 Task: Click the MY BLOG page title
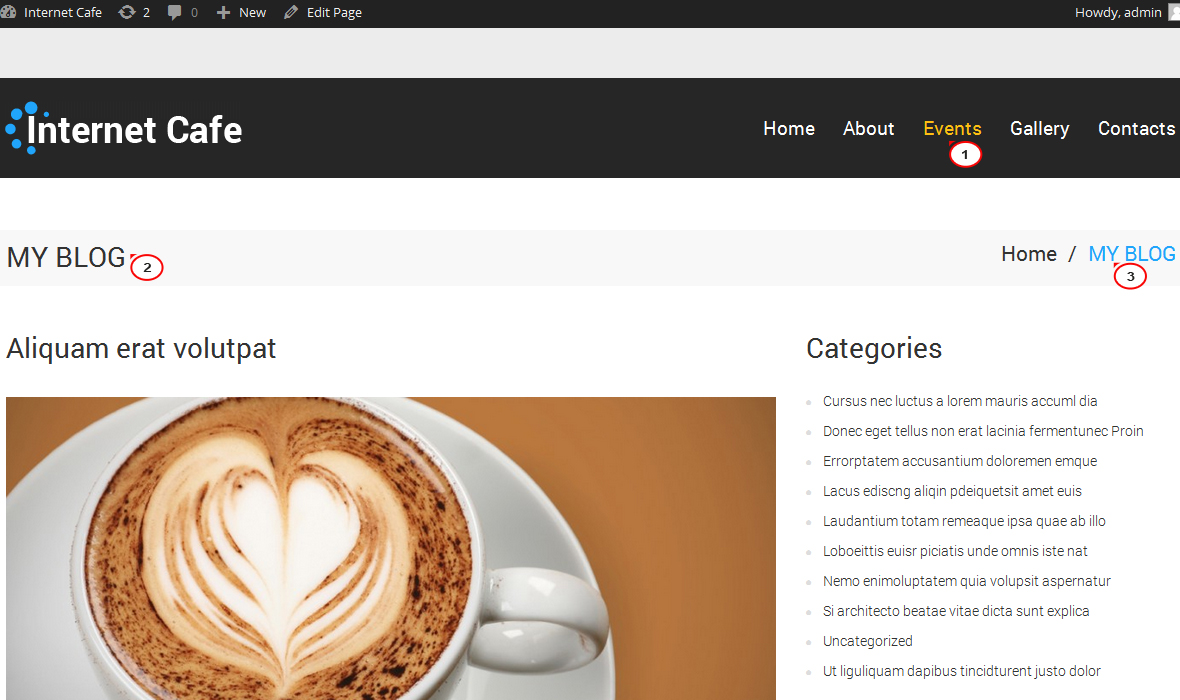(66, 257)
